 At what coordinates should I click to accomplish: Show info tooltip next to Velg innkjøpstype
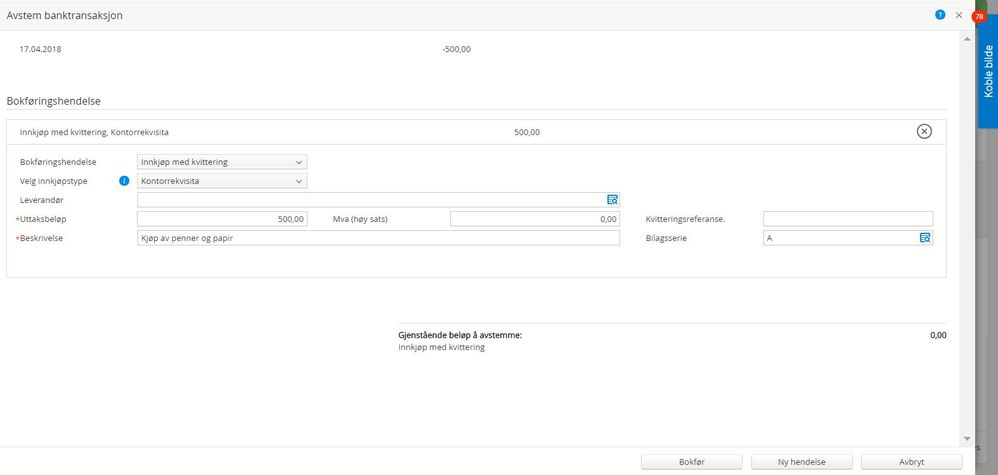[x=125, y=181]
